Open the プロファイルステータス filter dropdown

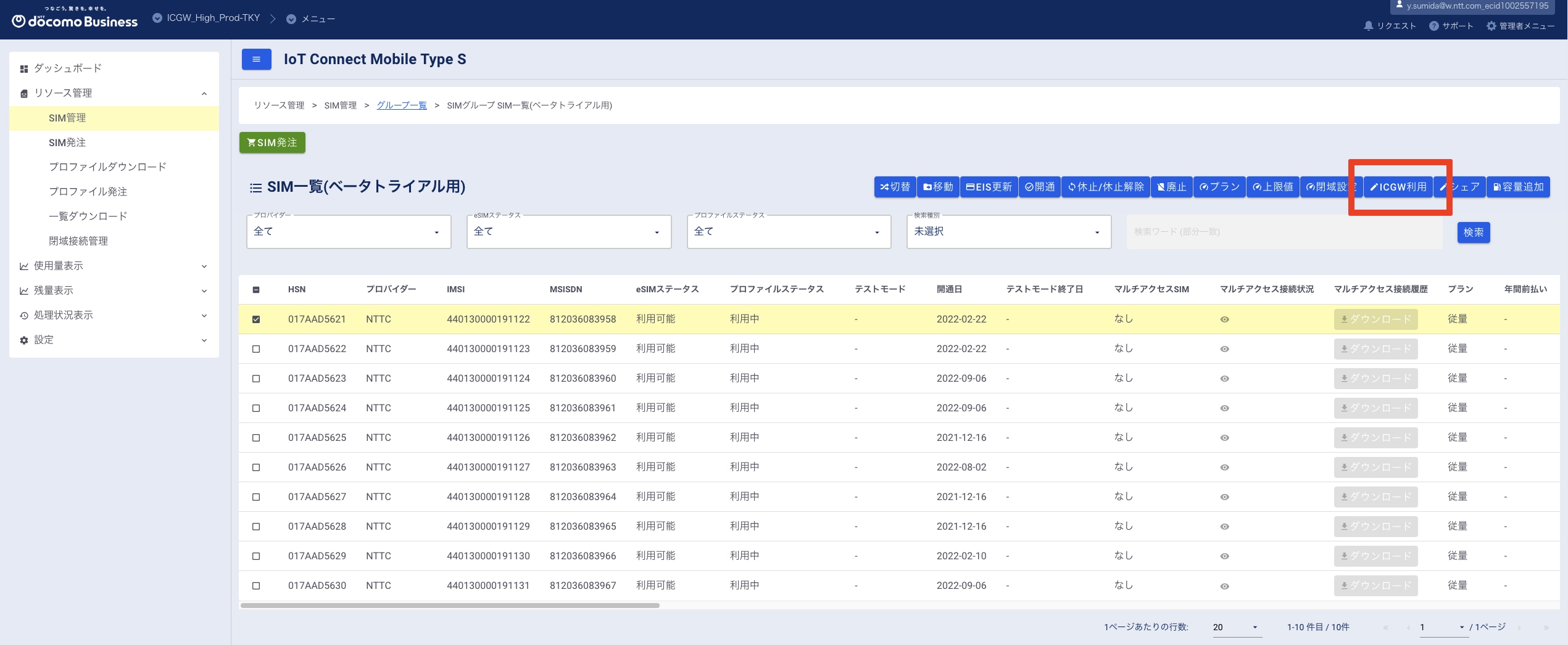tap(789, 232)
